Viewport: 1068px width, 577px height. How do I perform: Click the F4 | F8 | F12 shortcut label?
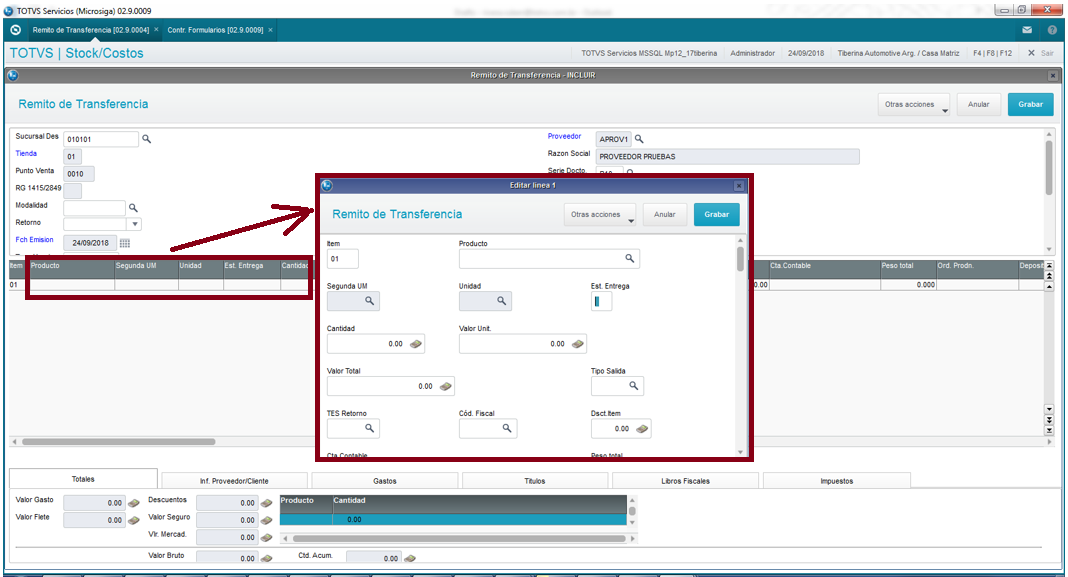click(992, 53)
